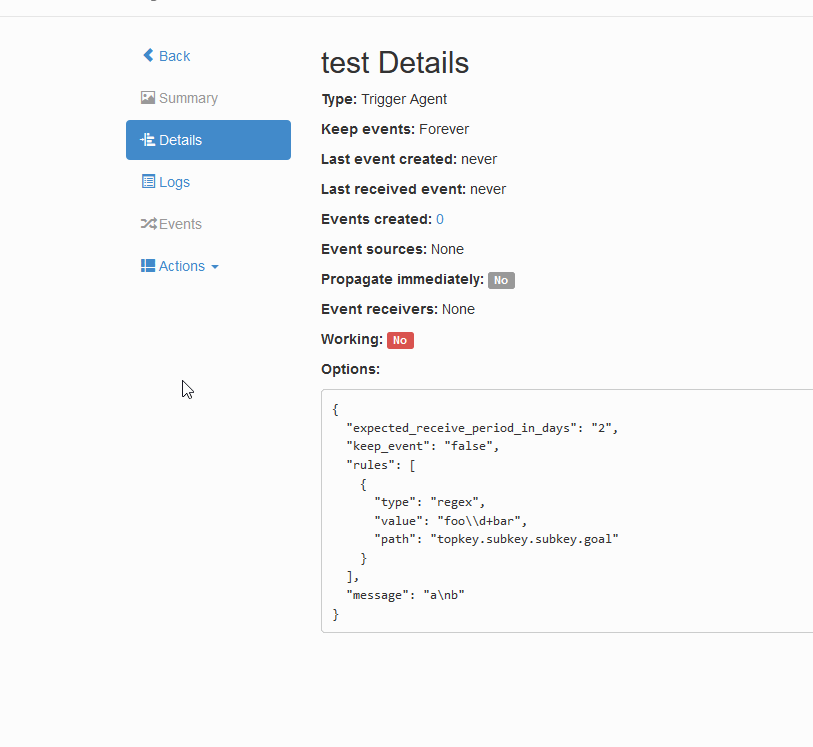
Task: Click Last received event: never text
Action: (x=413, y=189)
